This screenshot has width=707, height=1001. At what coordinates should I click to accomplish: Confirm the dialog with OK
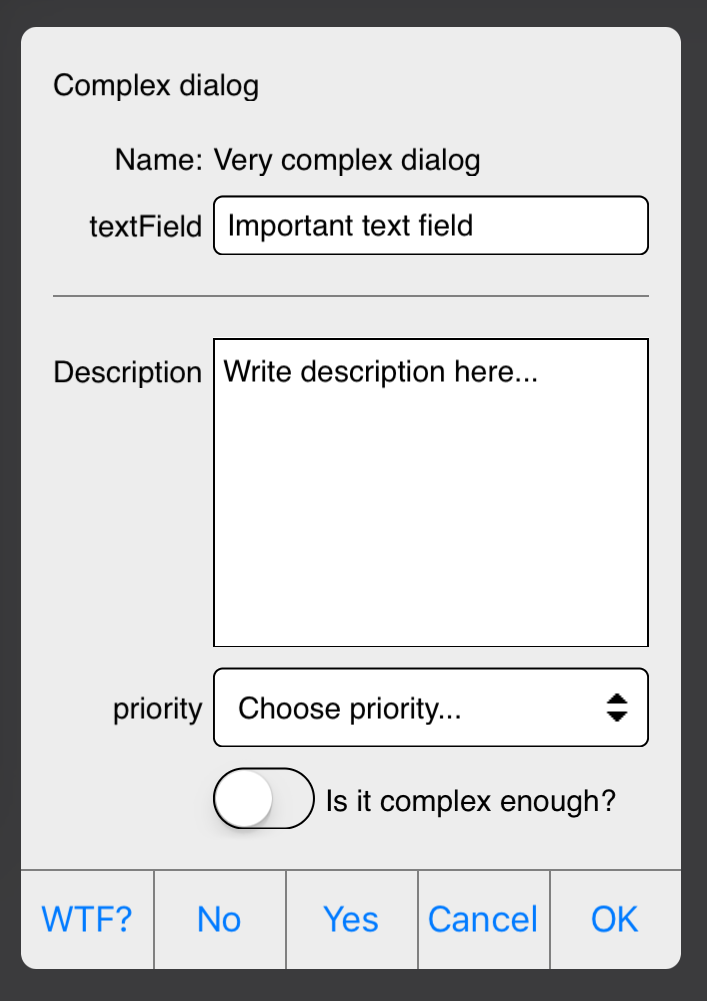point(614,919)
